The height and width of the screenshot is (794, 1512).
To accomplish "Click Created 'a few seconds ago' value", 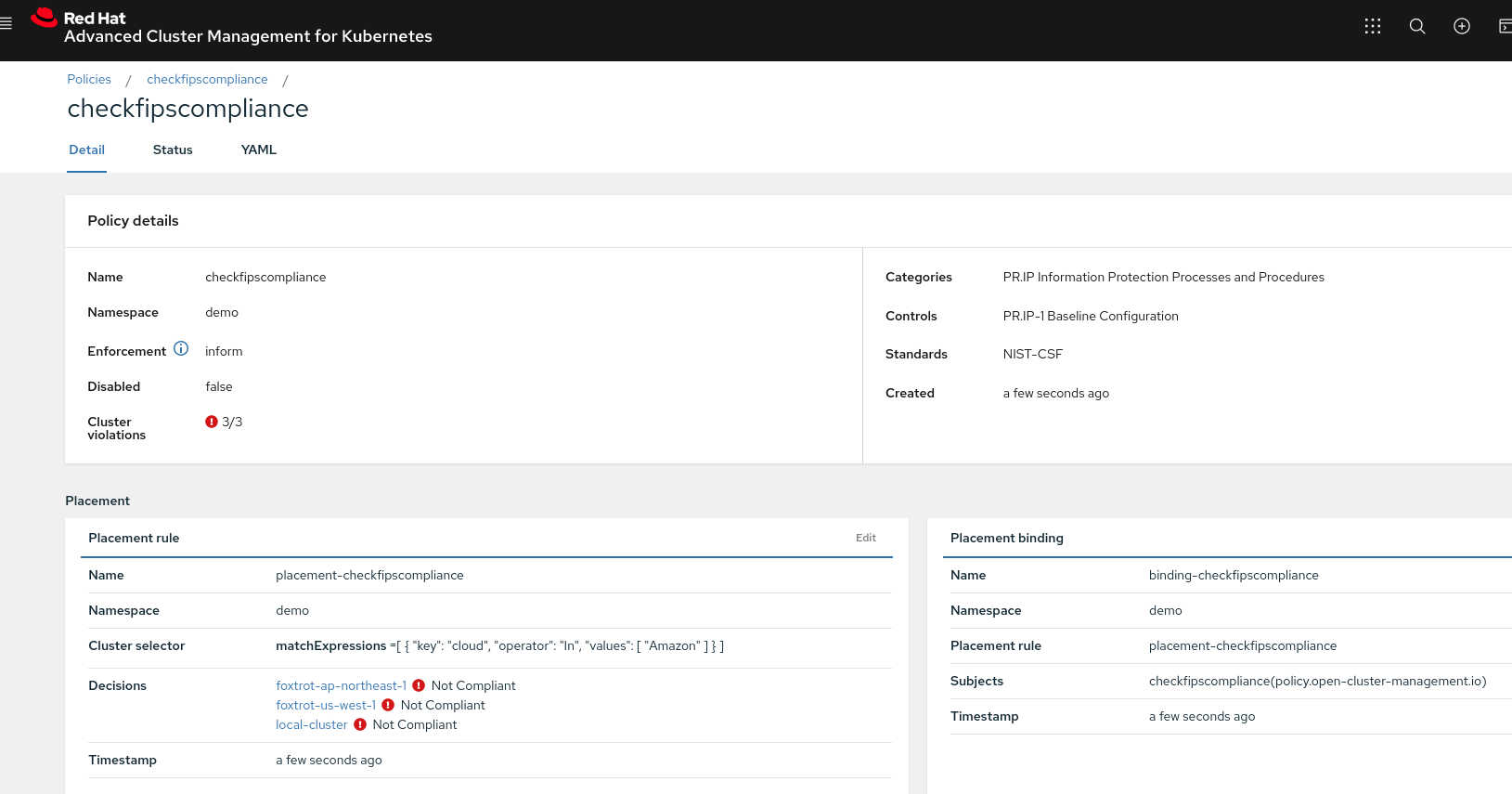I will click(1056, 393).
